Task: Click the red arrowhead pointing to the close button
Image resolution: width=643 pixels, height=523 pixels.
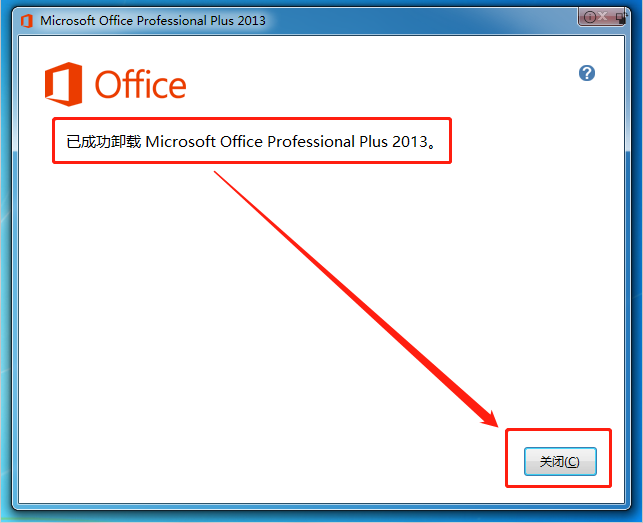Action: point(488,418)
